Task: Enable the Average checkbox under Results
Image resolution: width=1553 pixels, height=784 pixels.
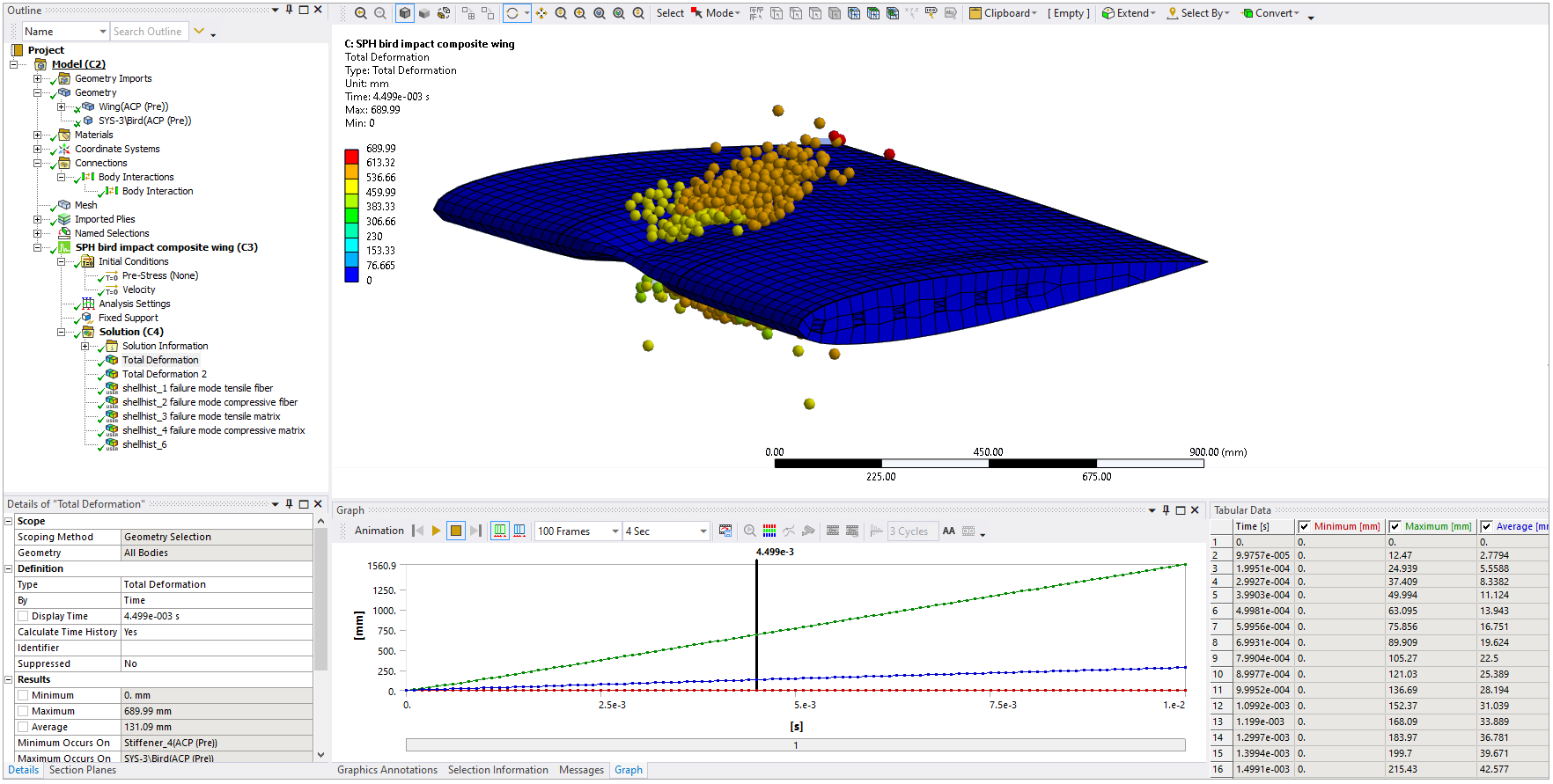Action: (x=23, y=727)
